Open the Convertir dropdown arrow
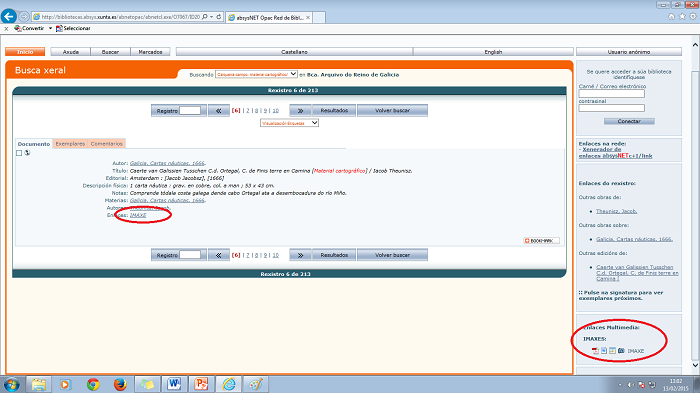The width and height of the screenshot is (700, 393). tap(50, 28)
